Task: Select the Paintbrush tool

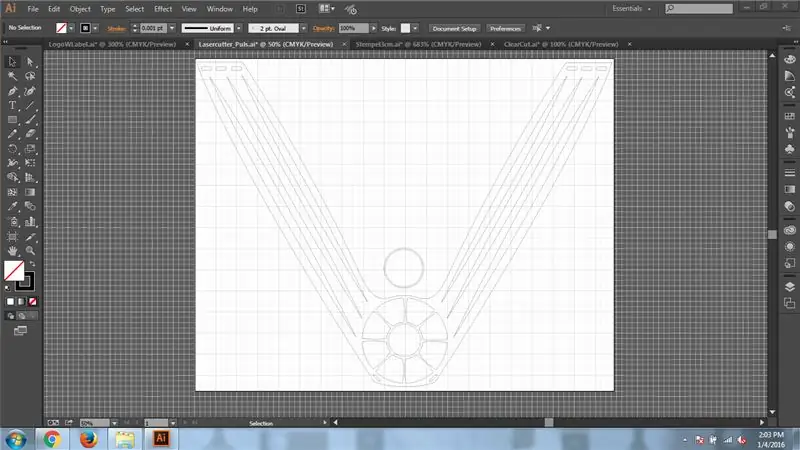Action: [x=30, y=120]
